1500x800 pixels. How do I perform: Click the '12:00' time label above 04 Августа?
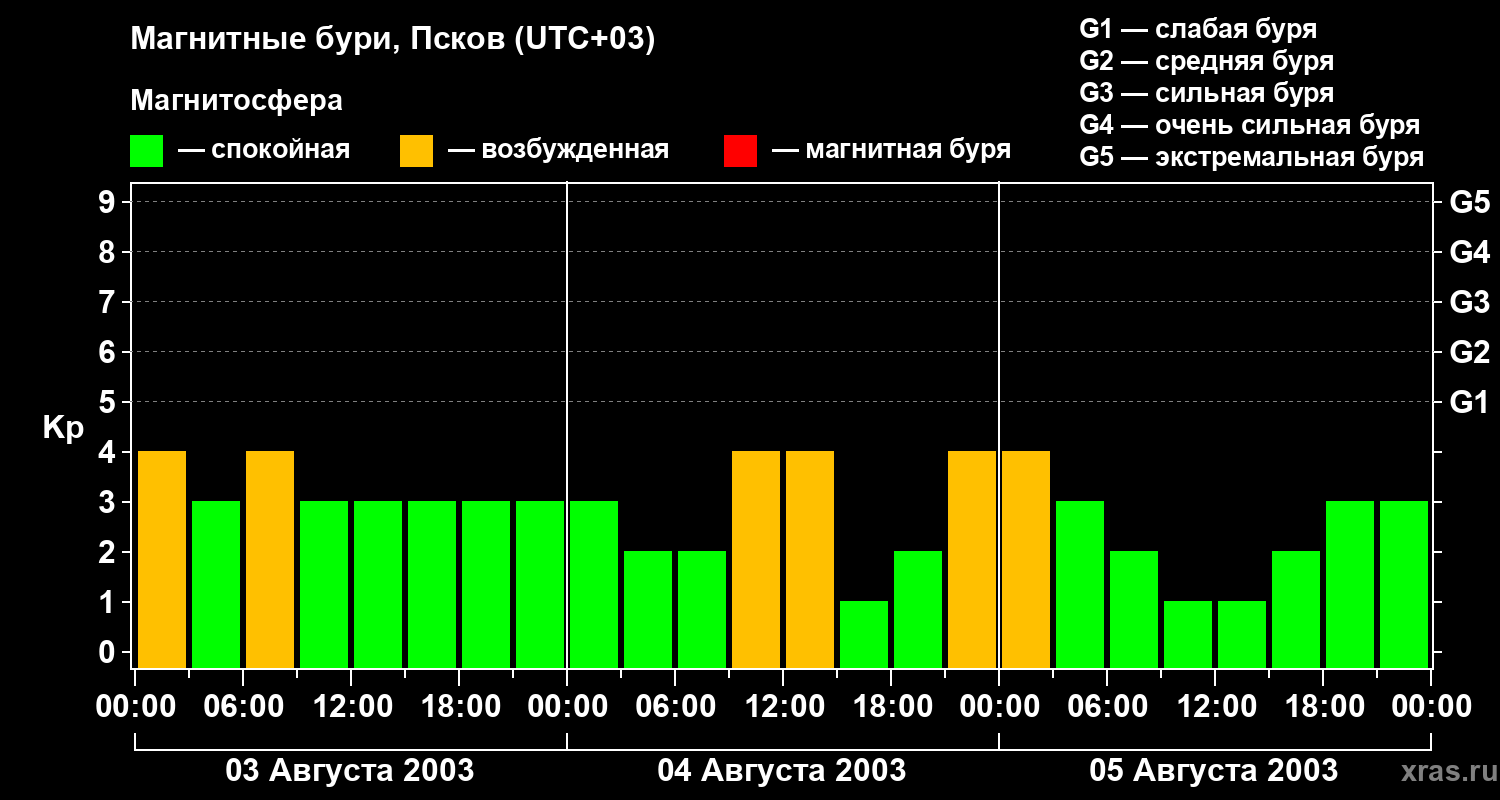tap(783, 706)
